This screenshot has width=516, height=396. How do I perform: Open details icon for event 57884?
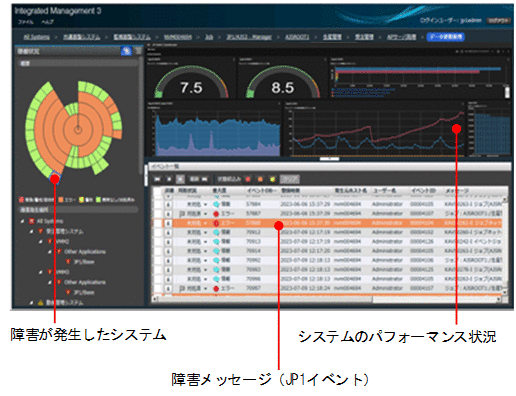(168, 204)
